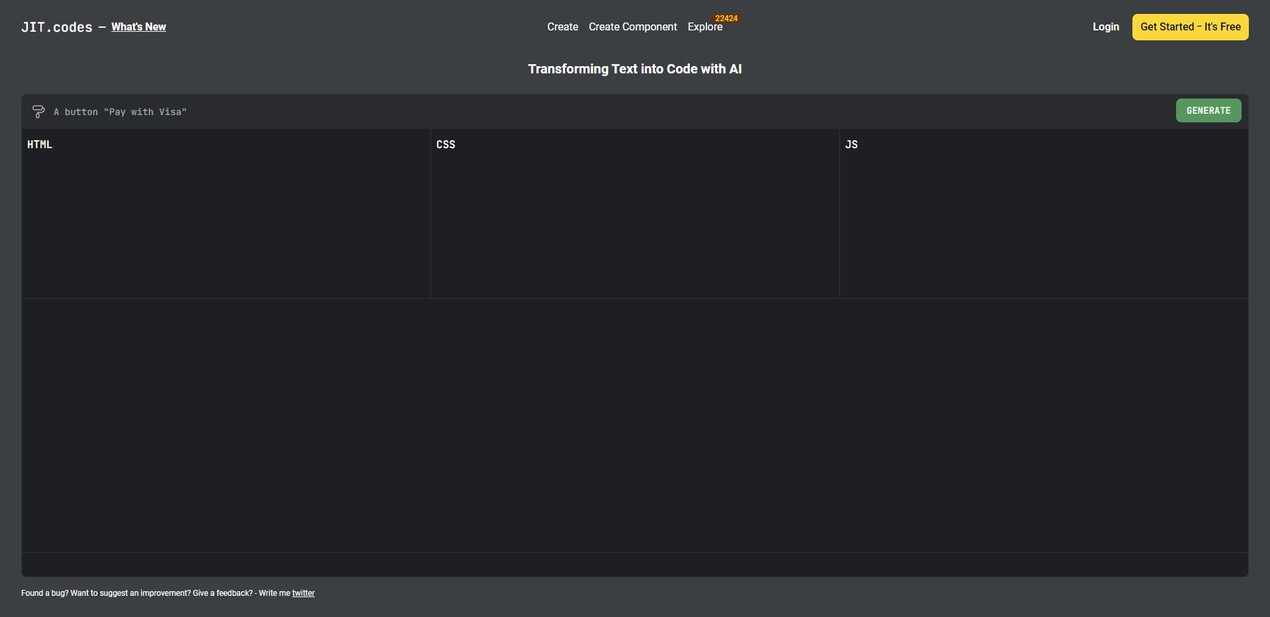The width and height of the screenshot is (1270, 617).
Task: Click the "Transforming Text into Code" heading
Action: (x=635, y=69)
